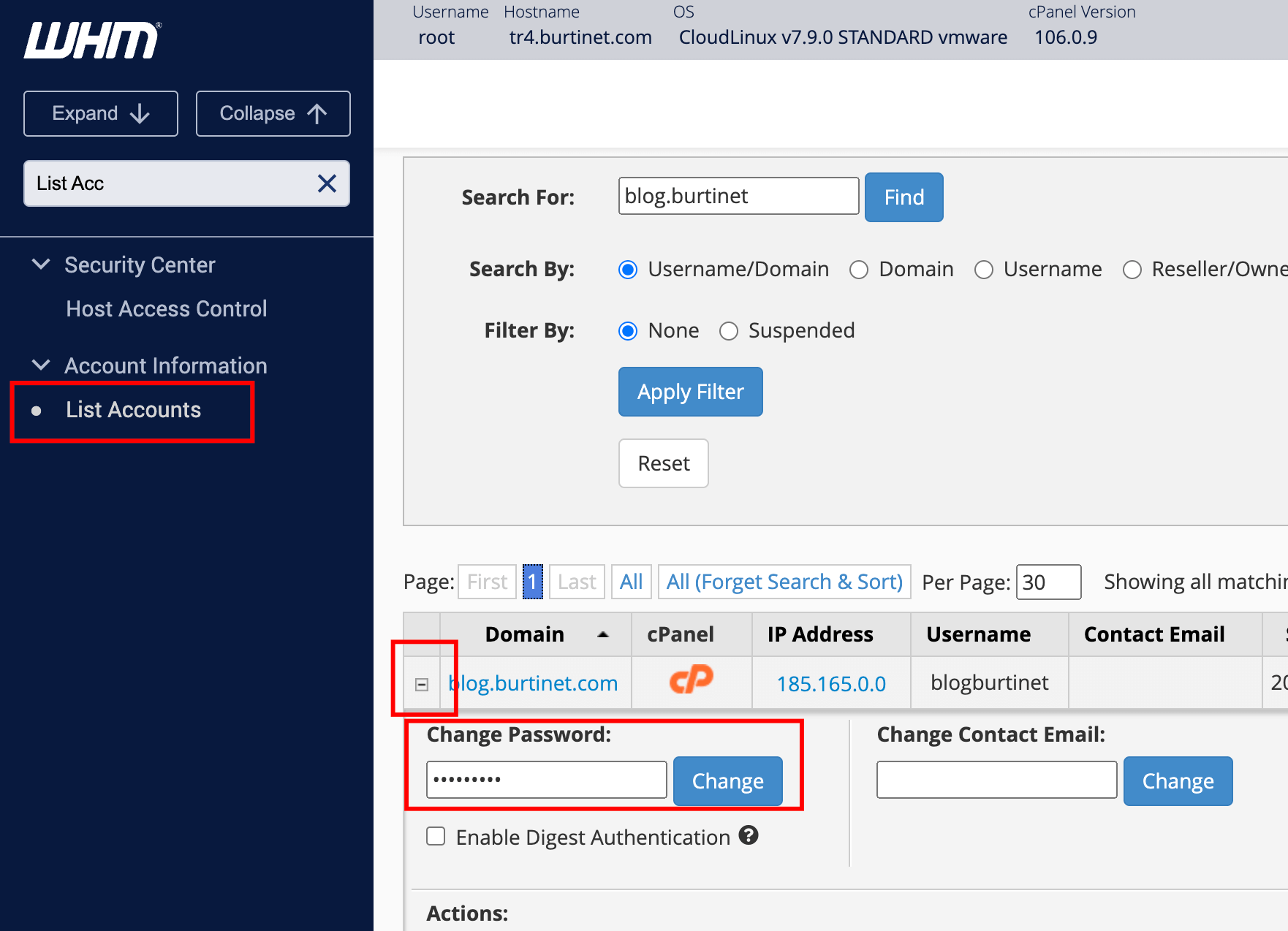
Task: Enable Digest Authentication checkbox
Action: 436,836
